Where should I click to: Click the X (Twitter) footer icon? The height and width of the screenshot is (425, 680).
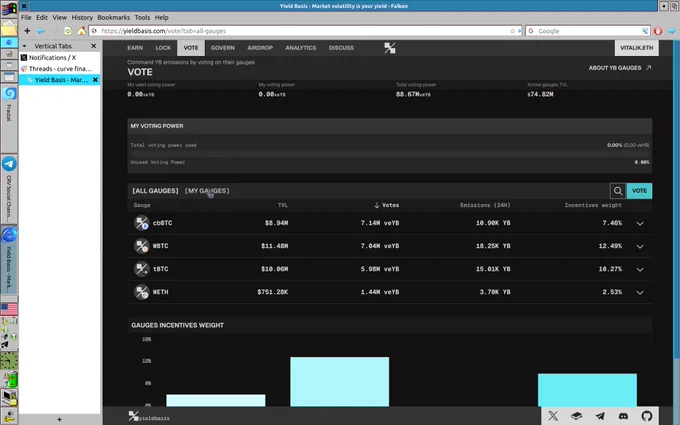click(553, 416)
